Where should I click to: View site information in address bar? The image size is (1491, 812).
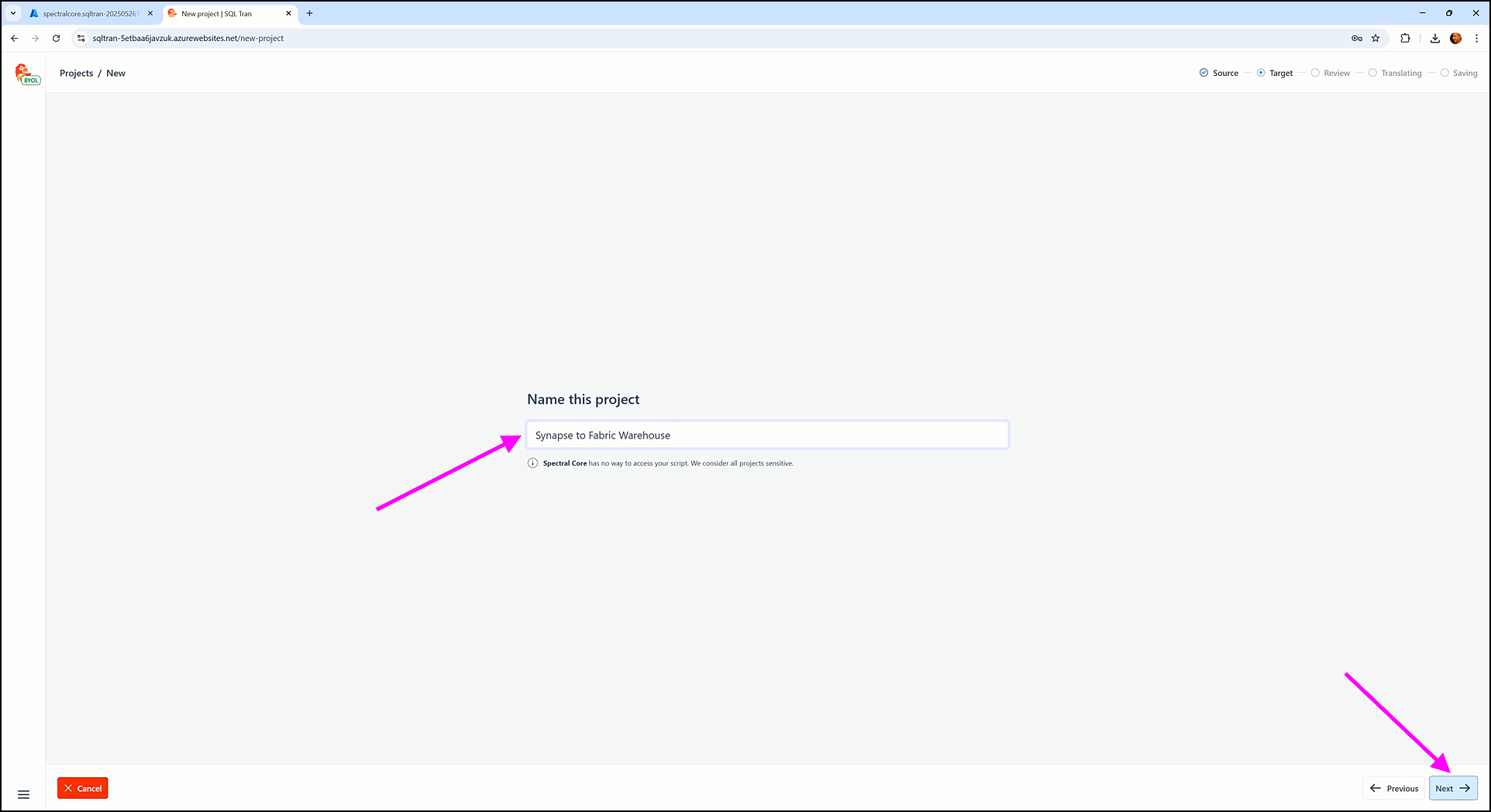[x=81, y=38]
